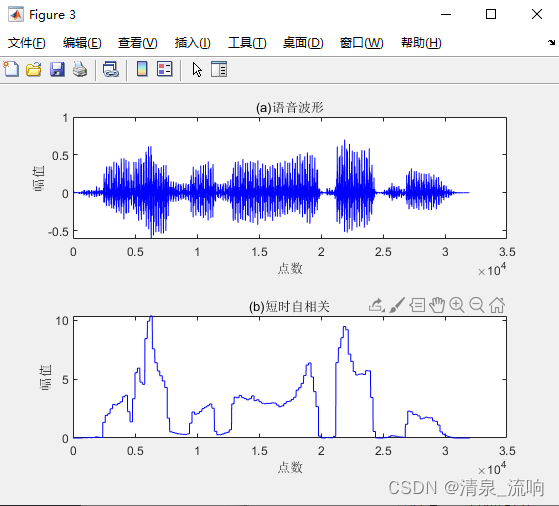The image size is (559, 506).
Task: Activate the zoom in magnifier tool
Action: [x=457, y=306]
